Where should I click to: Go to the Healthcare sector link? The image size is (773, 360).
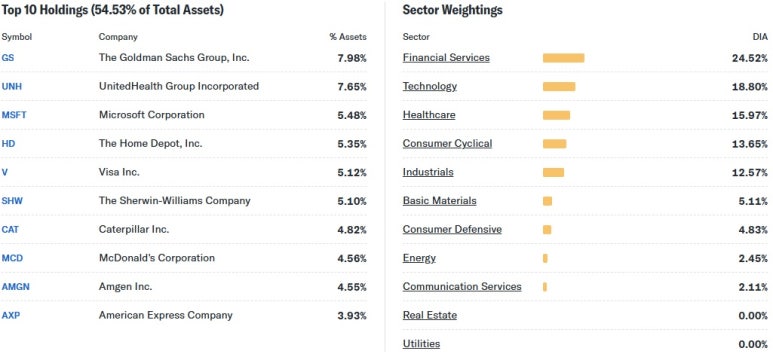[x=429, y=115]
